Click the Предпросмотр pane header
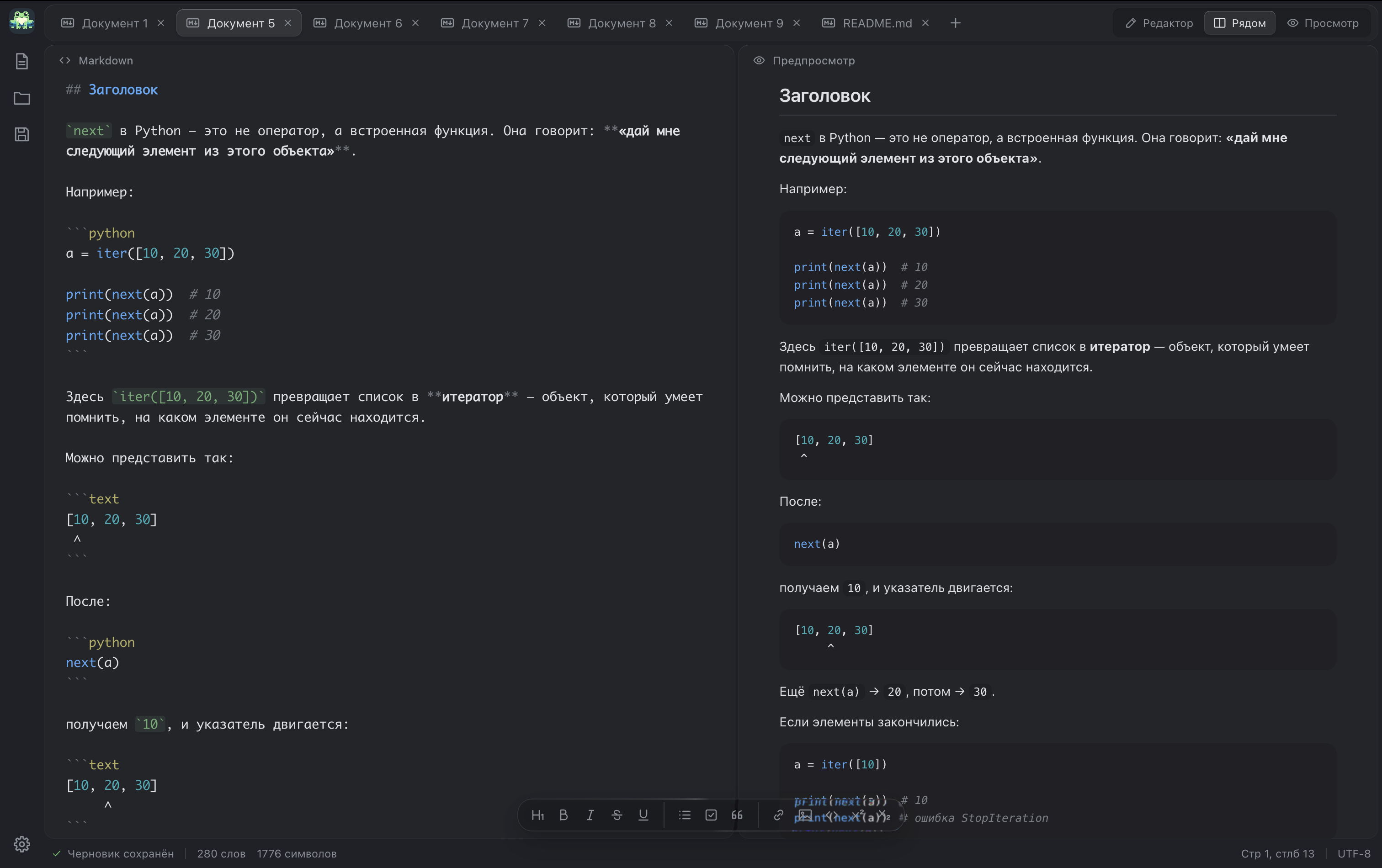Viewport: 1382px width, 868px height. point(804,60)
